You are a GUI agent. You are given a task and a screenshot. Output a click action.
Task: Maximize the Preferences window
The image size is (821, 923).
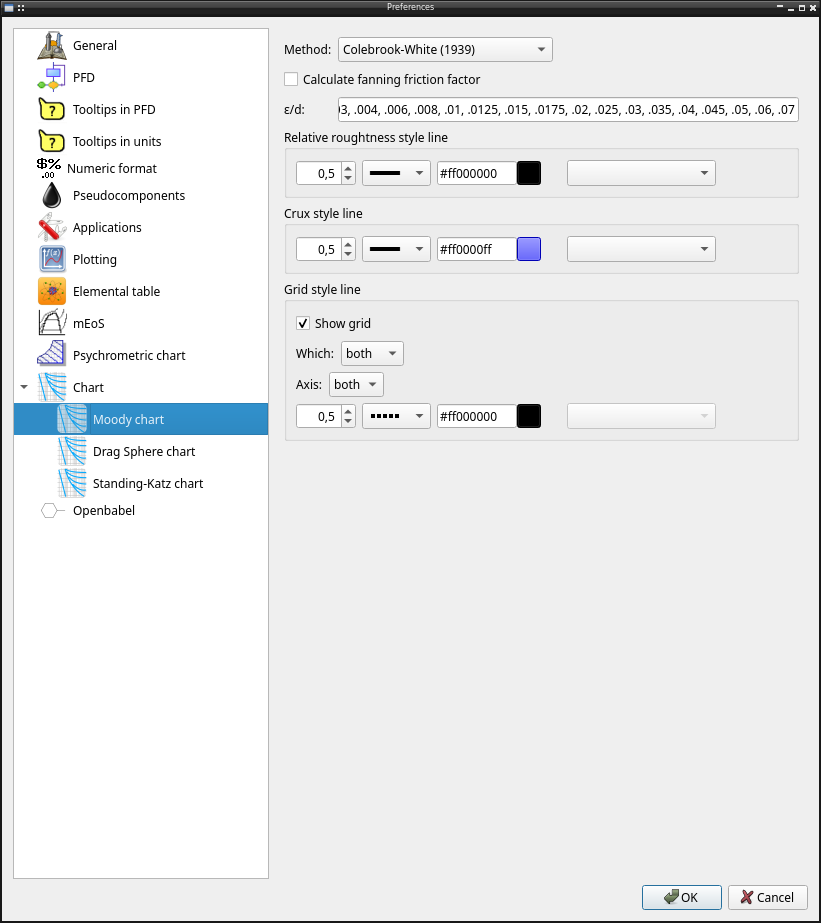[x=801, y=8]
